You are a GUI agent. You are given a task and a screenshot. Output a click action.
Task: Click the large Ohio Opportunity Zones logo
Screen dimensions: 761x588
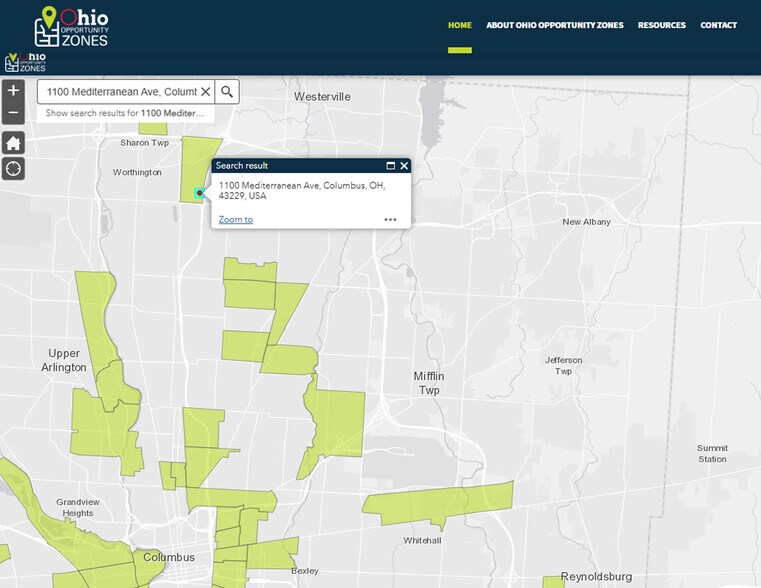click(x=72, y=27)
